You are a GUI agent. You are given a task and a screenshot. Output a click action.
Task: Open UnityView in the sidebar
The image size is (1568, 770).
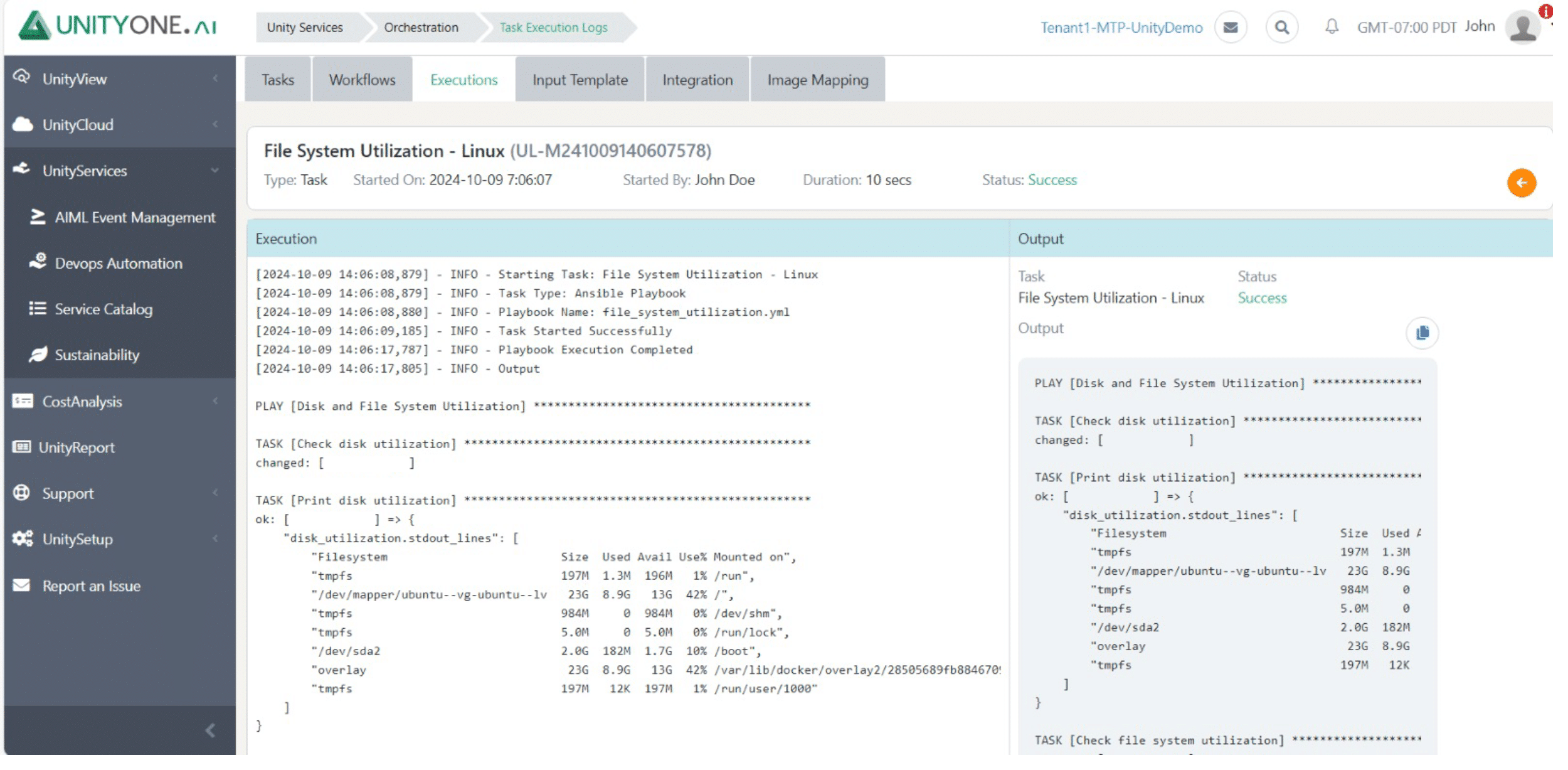pyautogui.click(x=75, y=79)
